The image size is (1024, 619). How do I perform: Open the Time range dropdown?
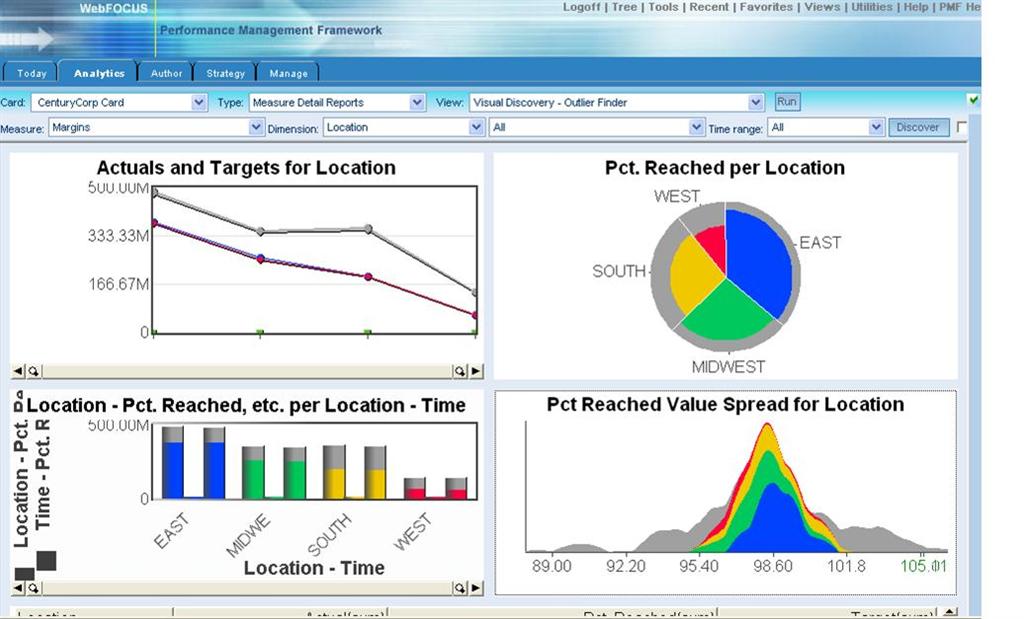876,128
